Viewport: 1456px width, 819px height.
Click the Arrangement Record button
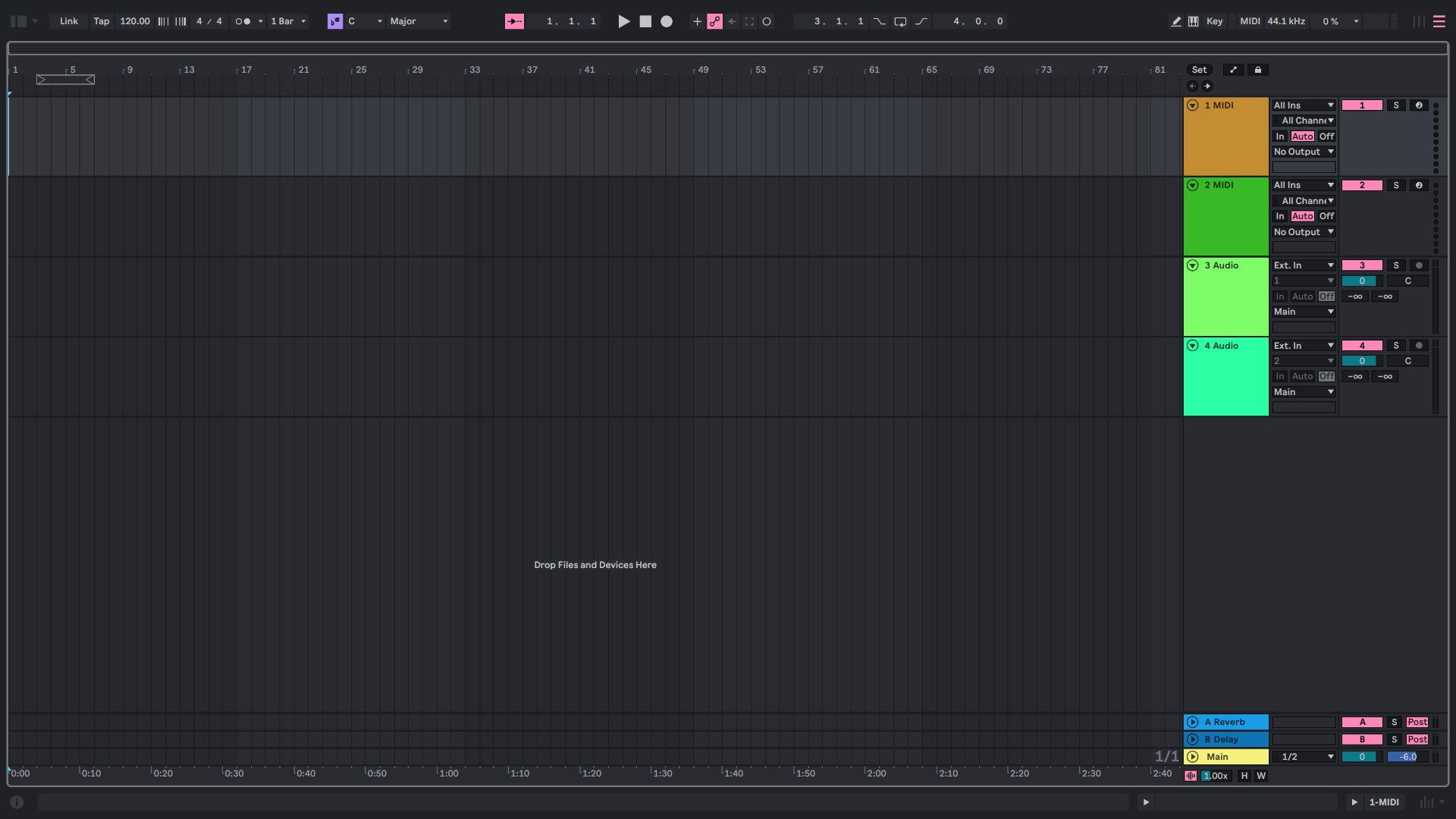point(667,21)
